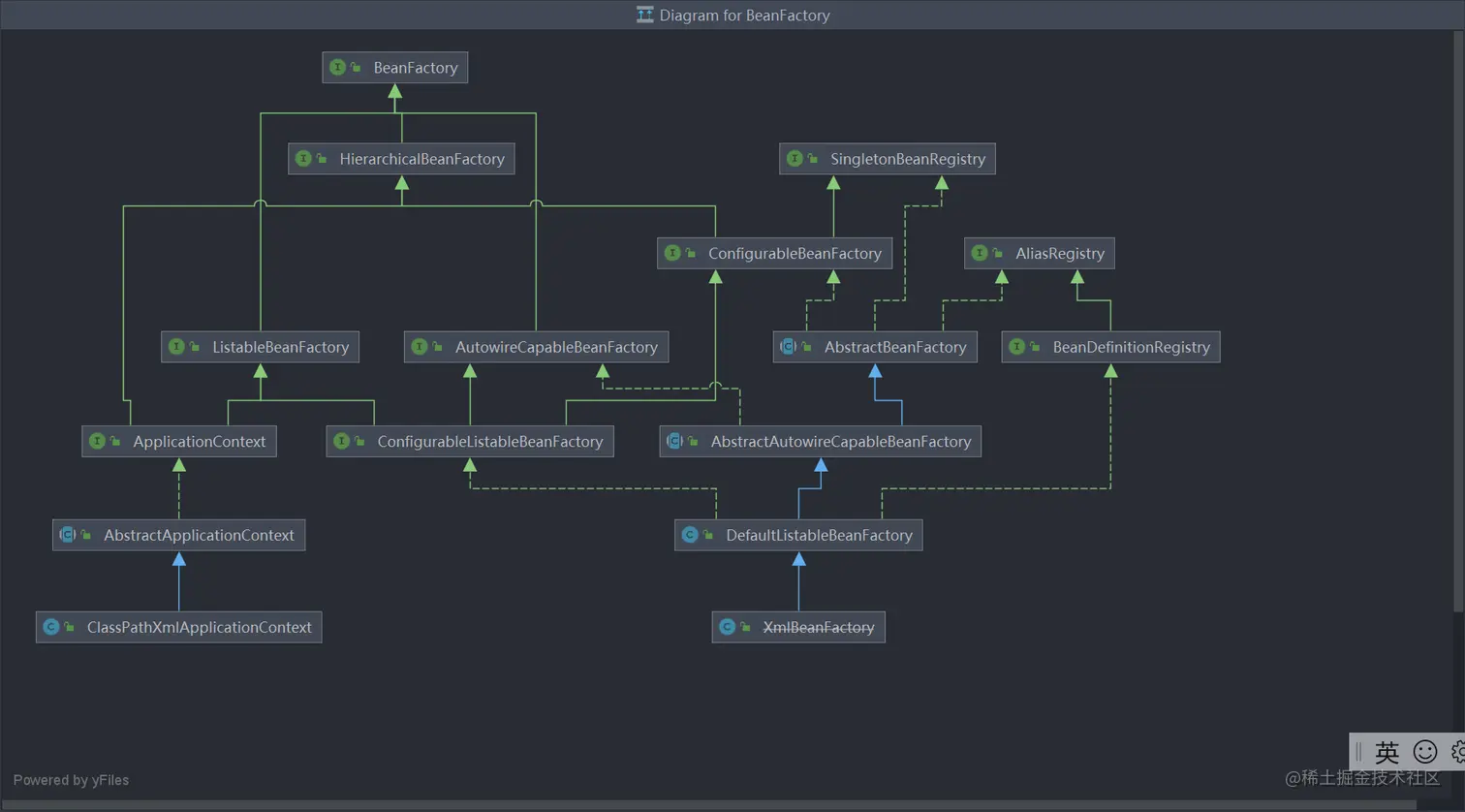Click the class icon of XmlBeanFactory
1465x812 pixels.
pos(727,627)
